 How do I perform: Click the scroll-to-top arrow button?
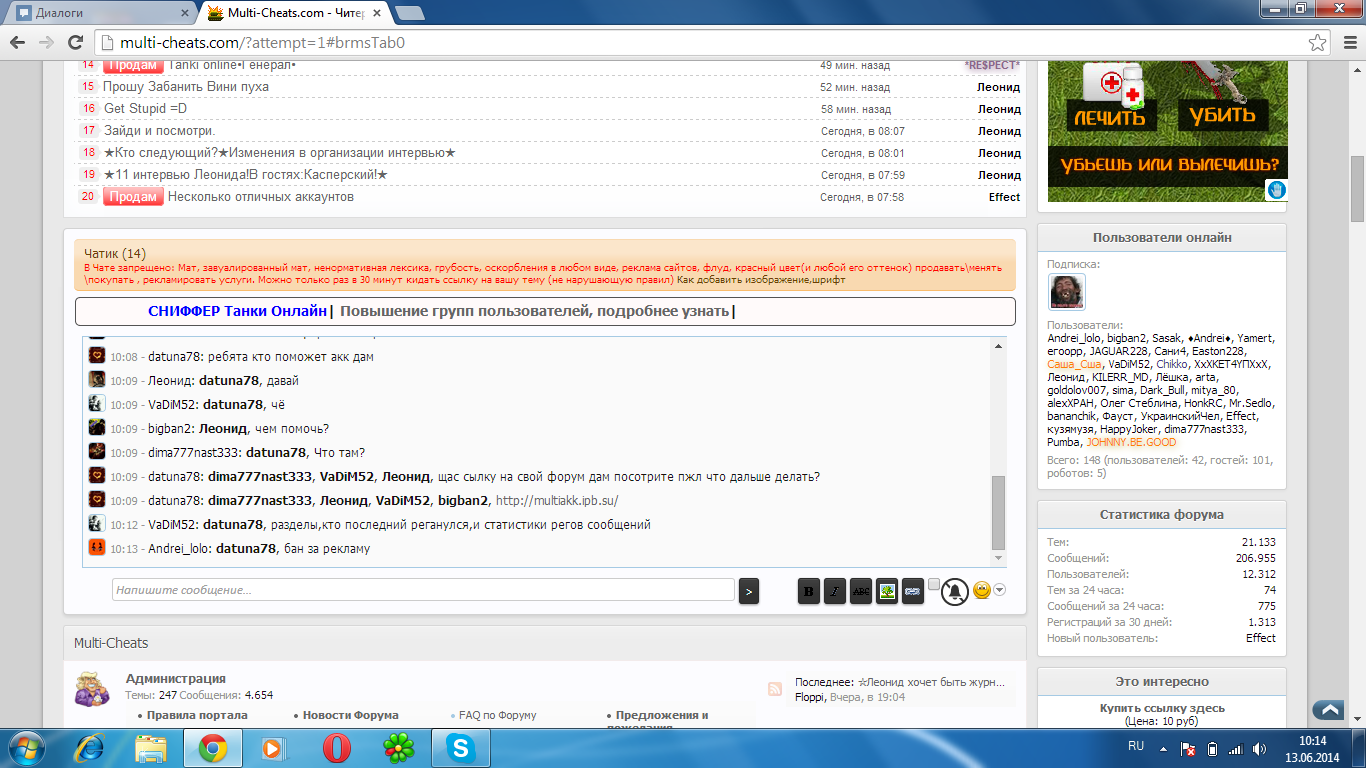[x=1329, y=709]
